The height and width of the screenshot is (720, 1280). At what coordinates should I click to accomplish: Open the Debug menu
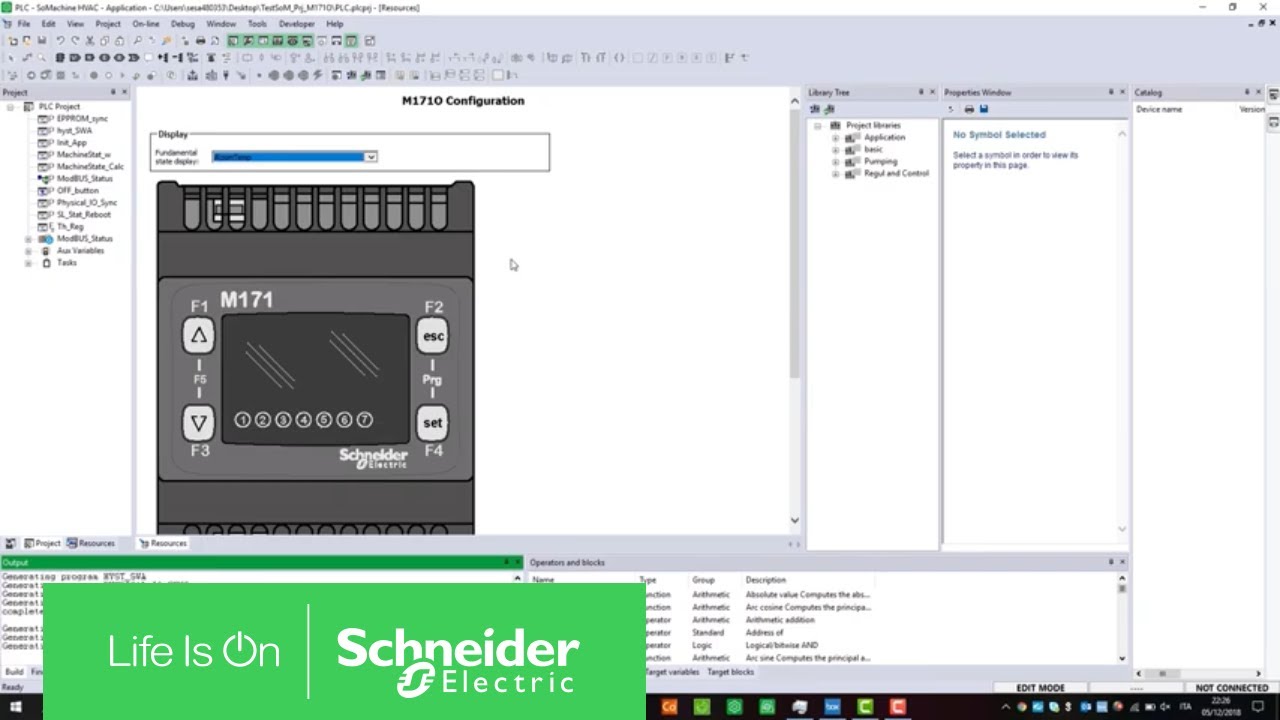(x=183, y=24)
